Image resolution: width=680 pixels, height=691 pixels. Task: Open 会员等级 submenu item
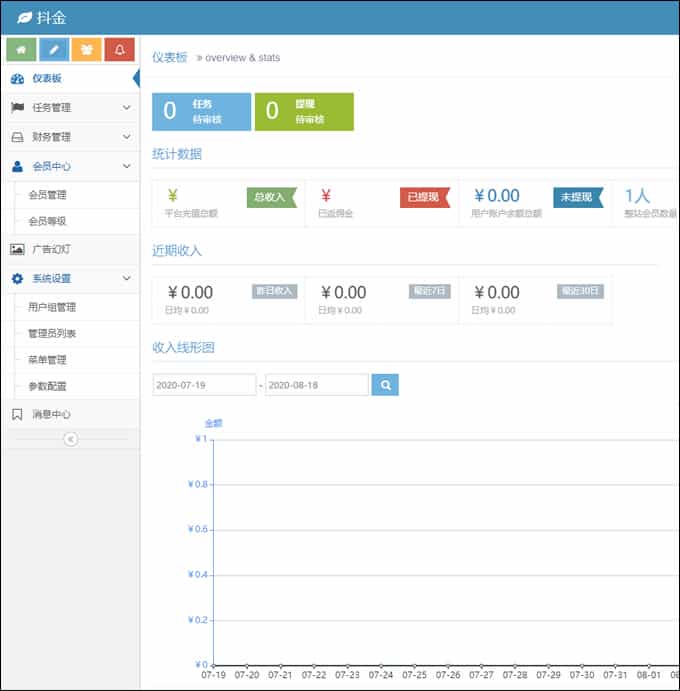click(x=47, y=221)
